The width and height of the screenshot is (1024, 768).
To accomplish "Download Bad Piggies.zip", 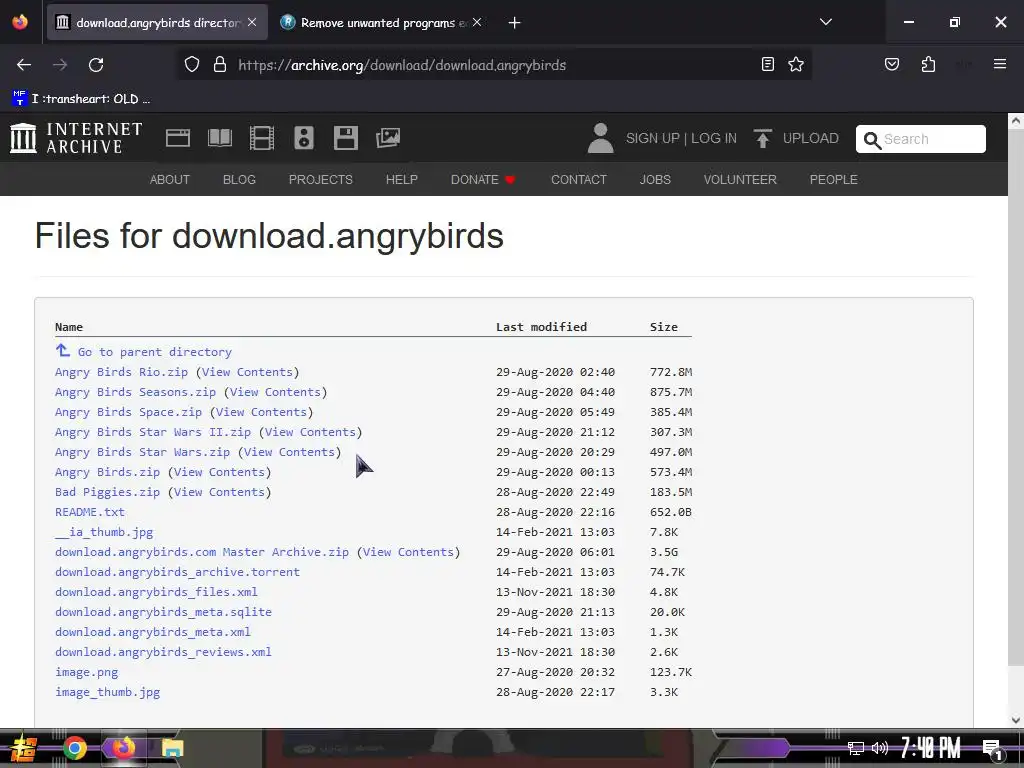I will coord(108,492).
